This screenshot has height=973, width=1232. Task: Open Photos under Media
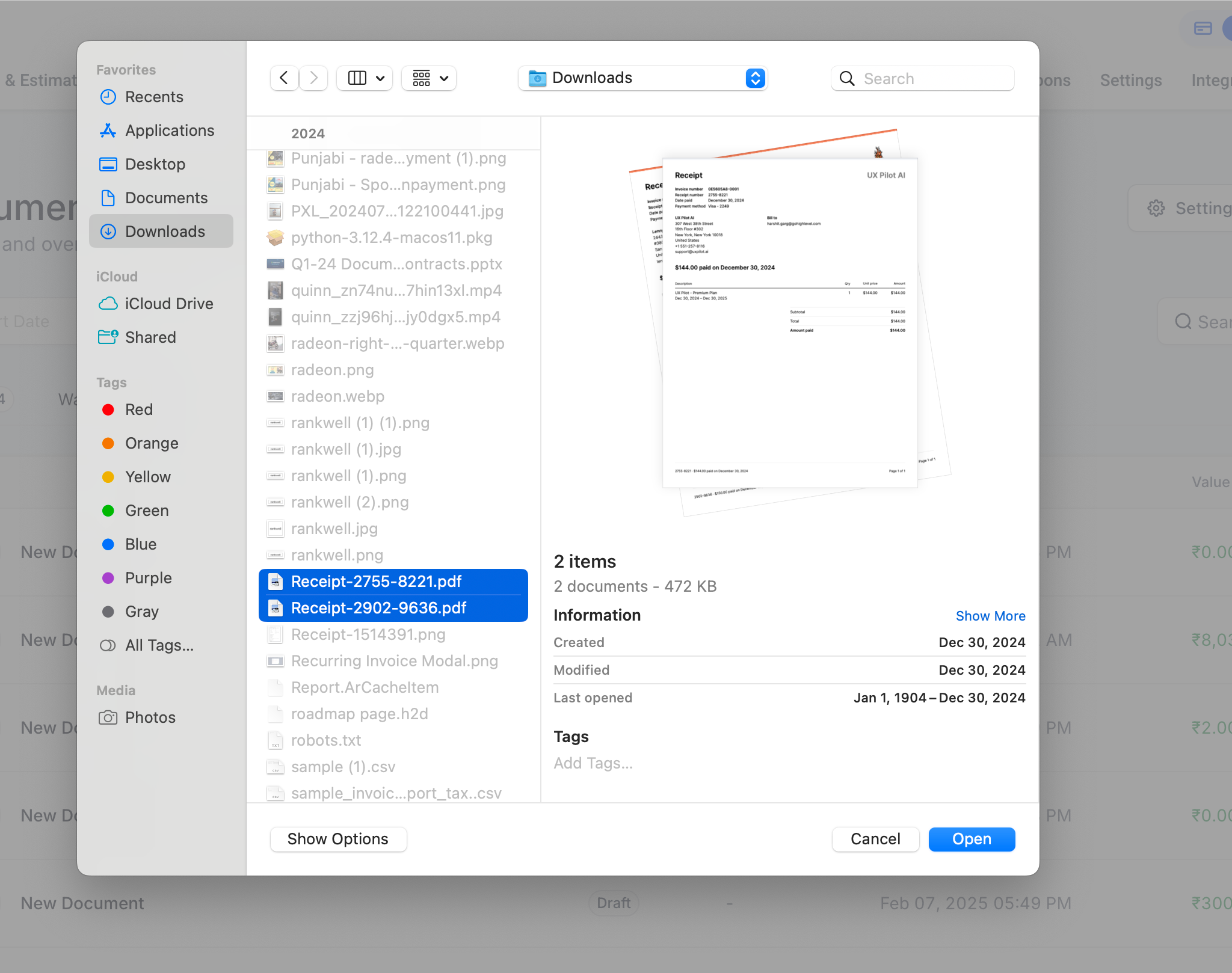point(150,717)
